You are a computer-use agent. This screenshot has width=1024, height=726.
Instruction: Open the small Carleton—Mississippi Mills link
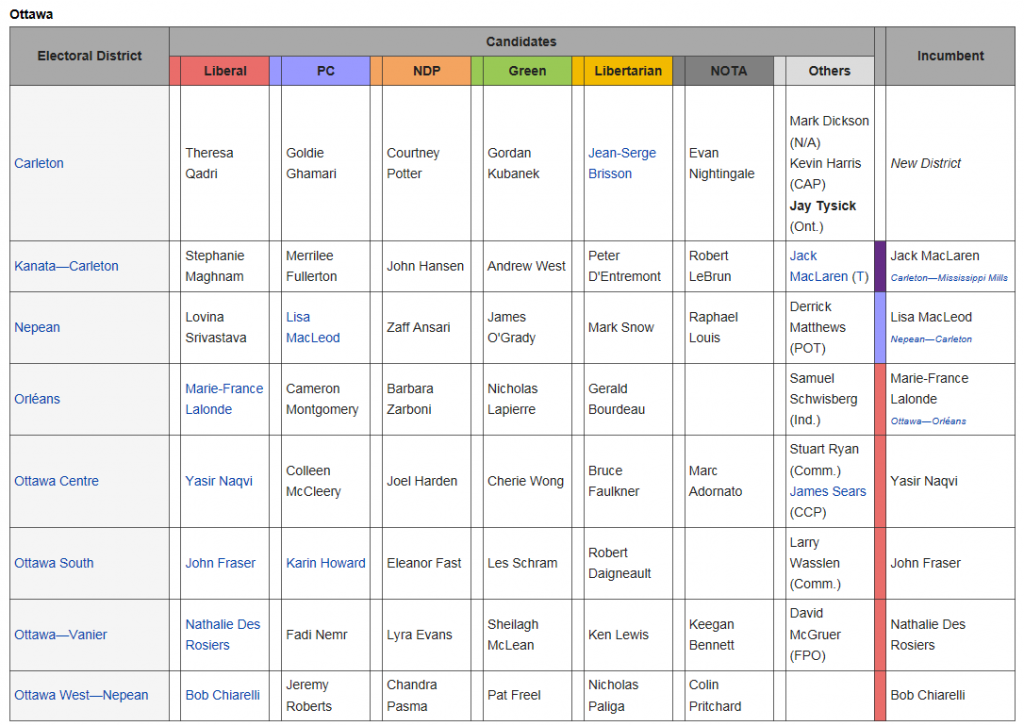point(949,278)
